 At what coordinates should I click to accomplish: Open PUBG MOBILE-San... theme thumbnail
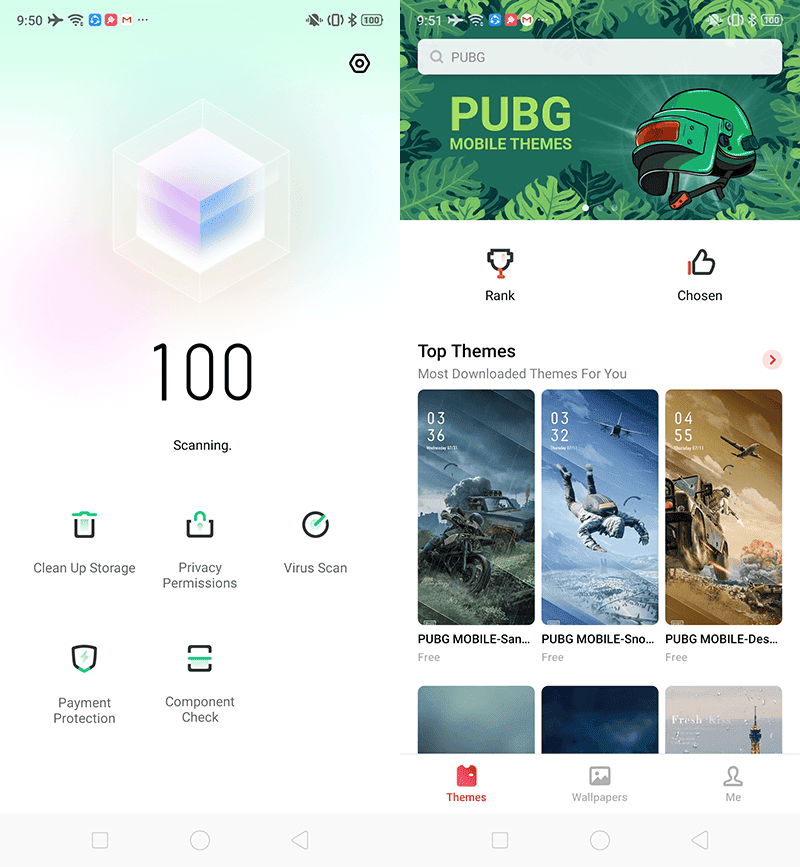point(476,507)
